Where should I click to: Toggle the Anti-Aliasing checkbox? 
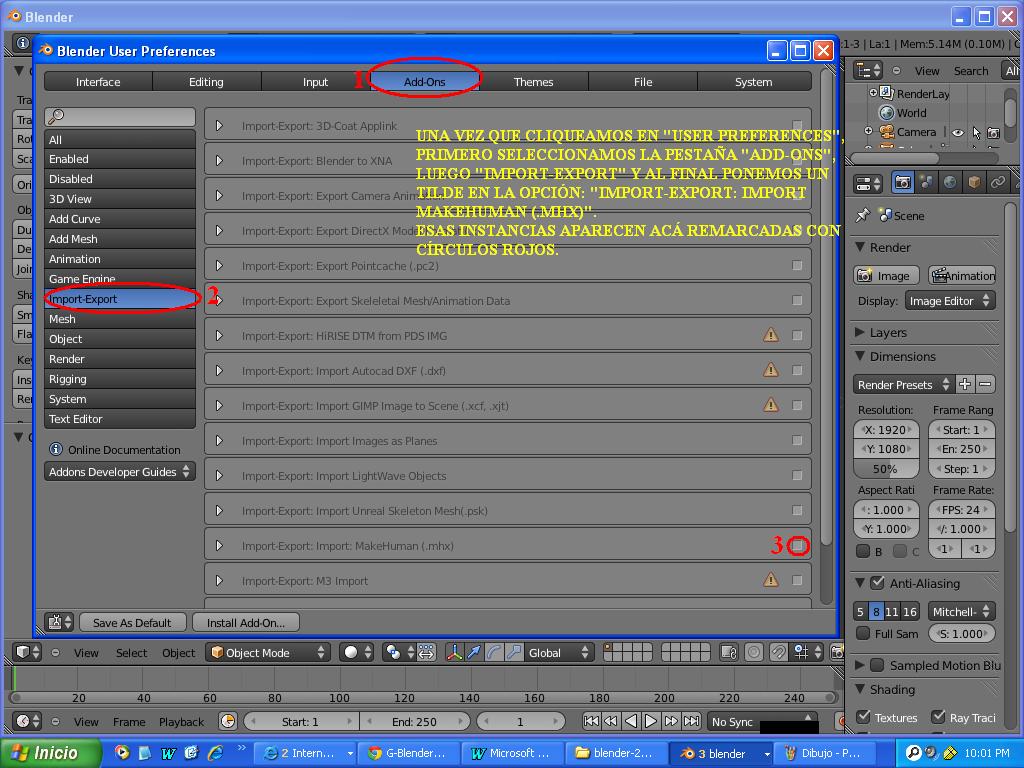pyautogui.click(x=877, y=583)
